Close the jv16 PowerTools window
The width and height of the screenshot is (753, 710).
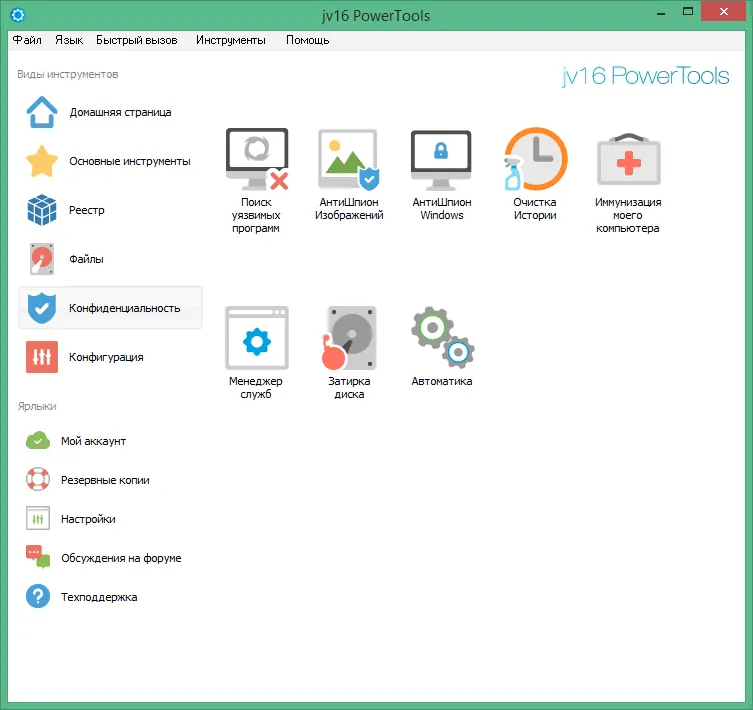[x=723, y=11]
